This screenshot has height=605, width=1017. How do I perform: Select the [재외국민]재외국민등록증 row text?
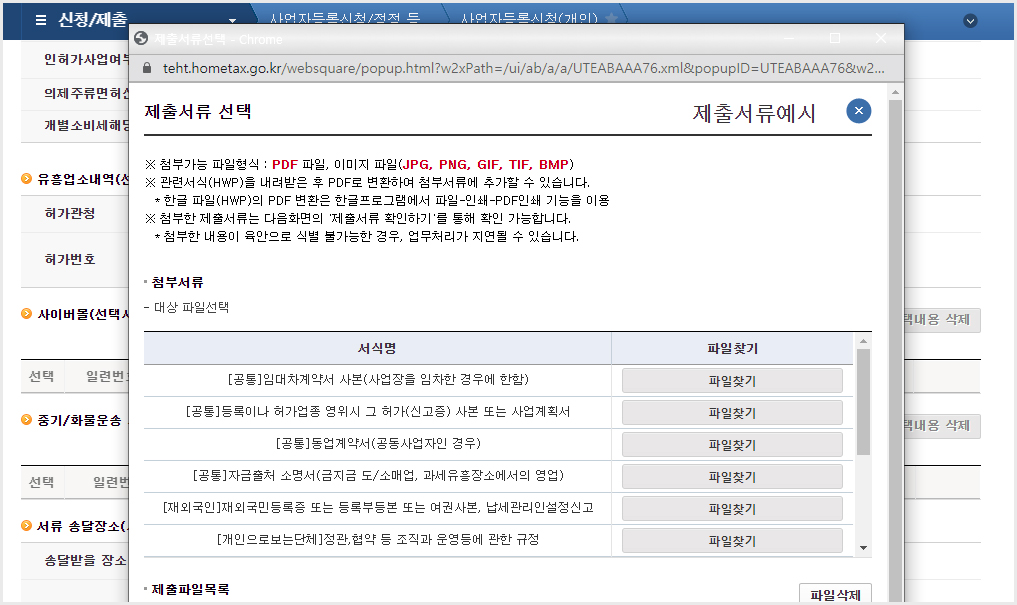pyautogui.click(x=377, y=507)
